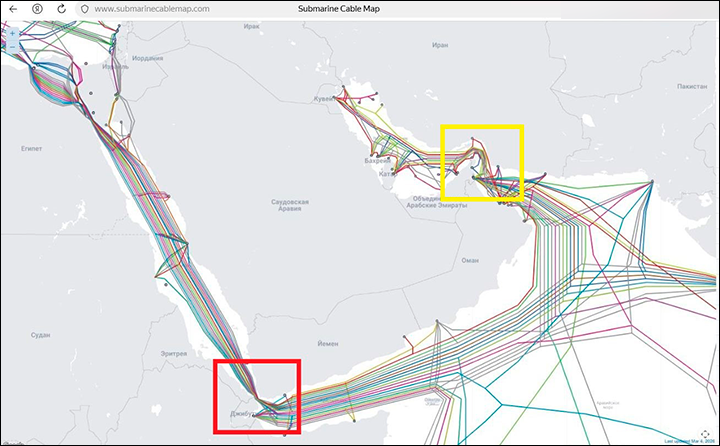Image resolution: width=720 pixels, height=446 pixels.
Task: Click the Саудовская Аравия country label
Action: (x=290, y=206)
